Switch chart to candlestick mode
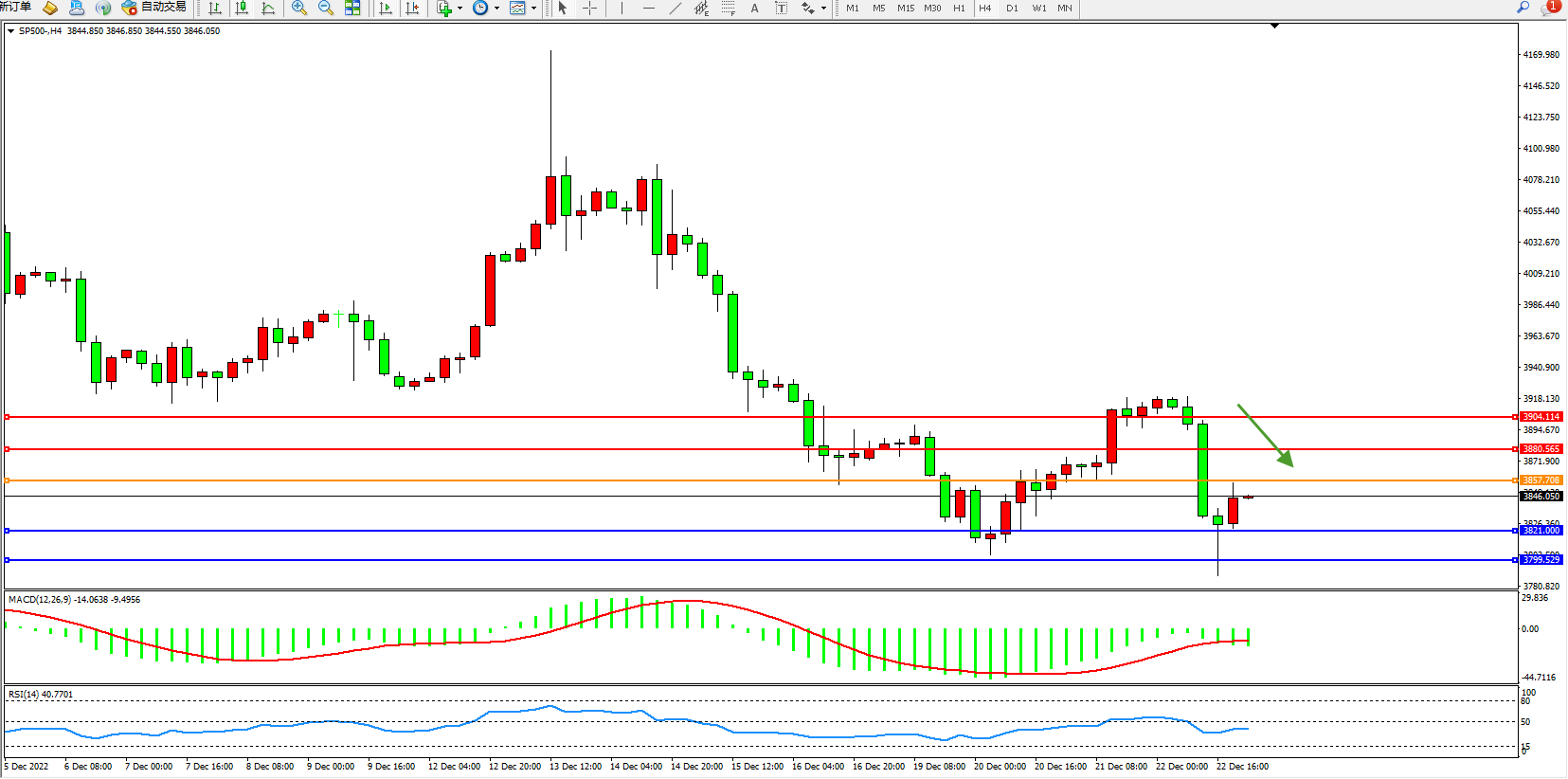 tap(242, 9)
